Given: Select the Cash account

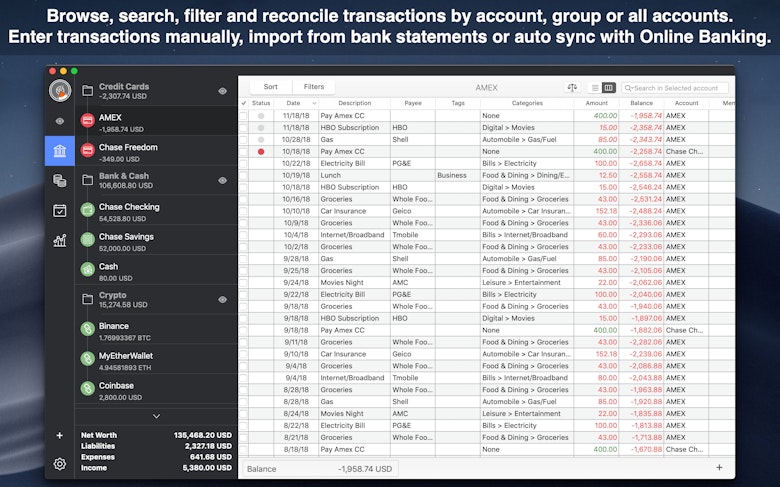Looking at the screenshot, I should [x=156, y=270].
